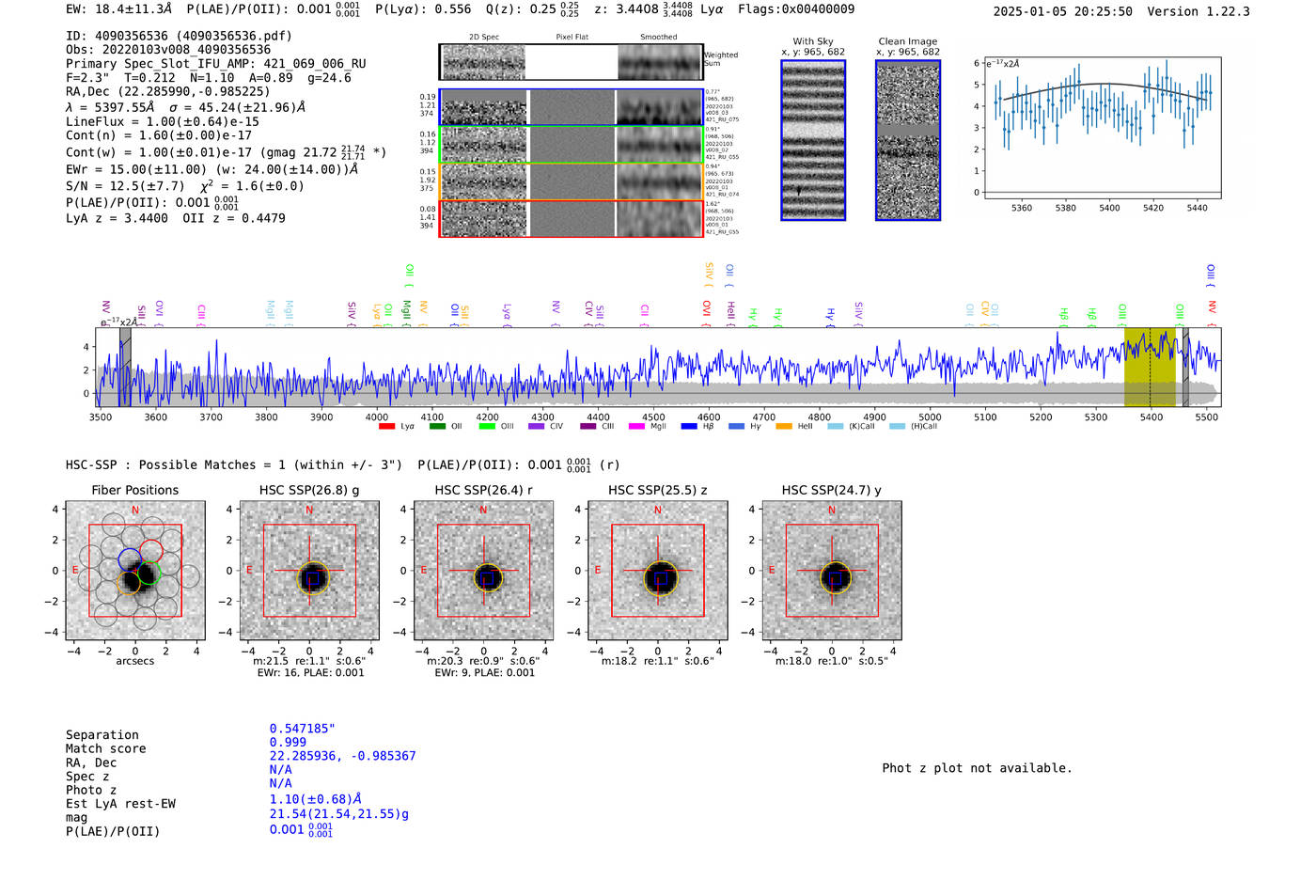Click the Flags:0x00400009 text
The image size is (1316, 896).
796,9
